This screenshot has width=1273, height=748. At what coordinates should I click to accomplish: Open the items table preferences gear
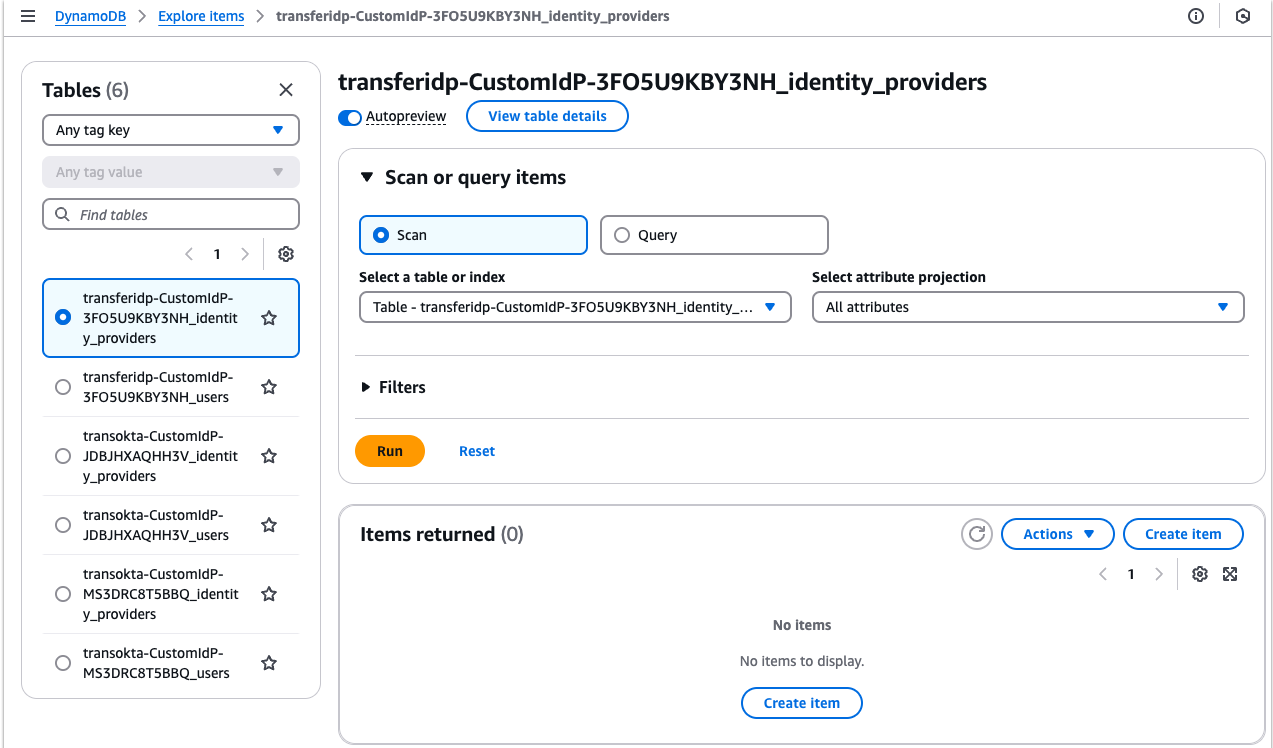click(x=1199, y=573)
